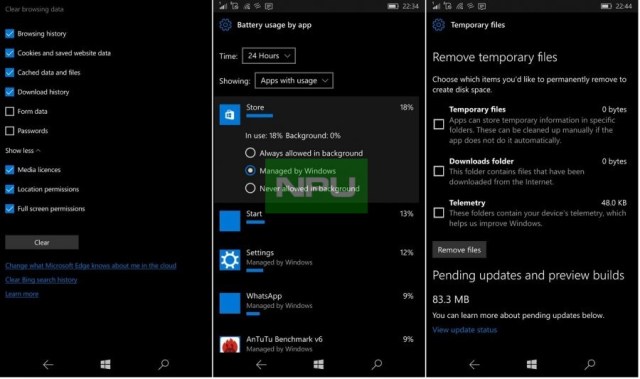This screenshot has height=379, width=640.
Task: Click battery status icon on Battery usage screen
Action: [393, 6]
